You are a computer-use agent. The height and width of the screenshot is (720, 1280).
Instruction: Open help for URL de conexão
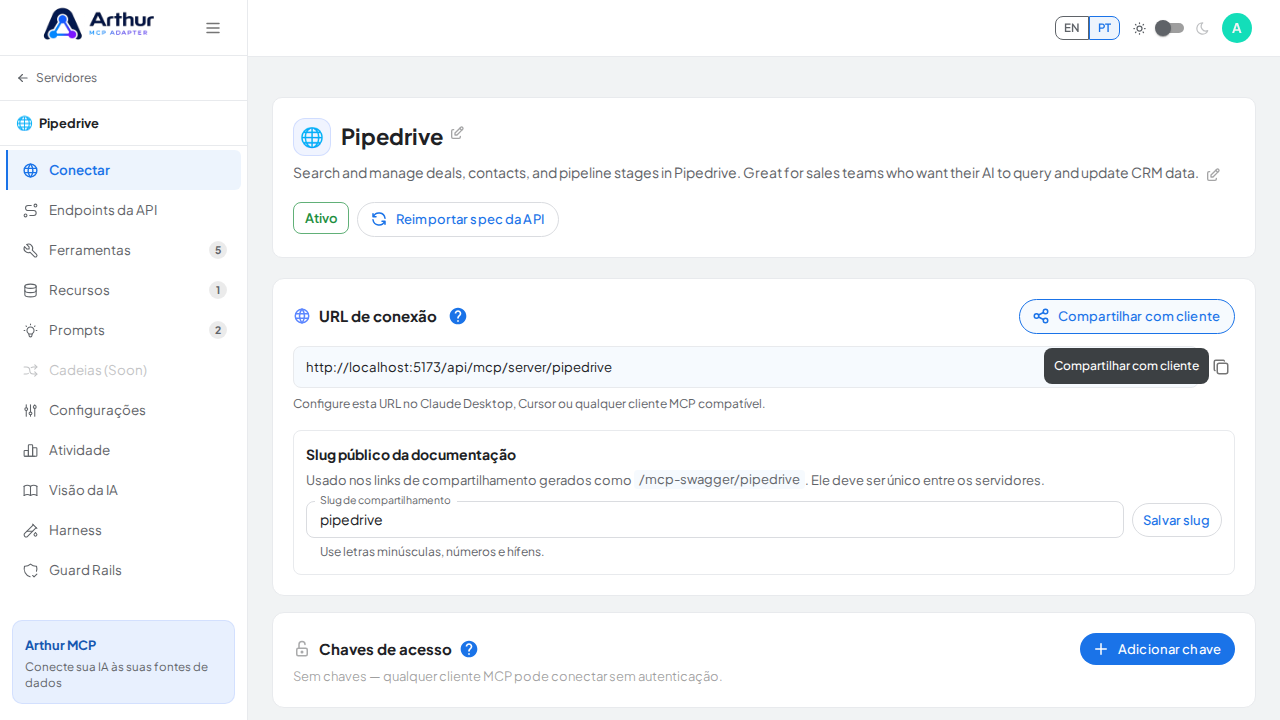[x=458, y=316]
